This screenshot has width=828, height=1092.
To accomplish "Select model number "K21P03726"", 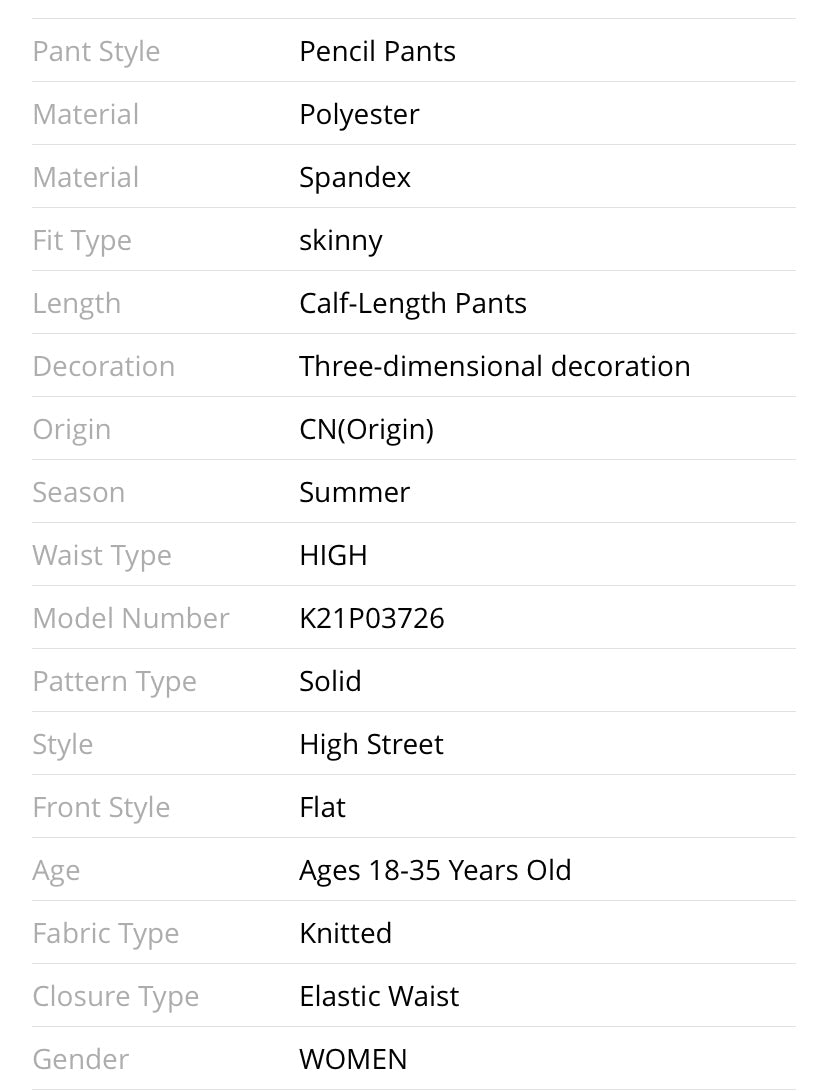I will [371, 618].
